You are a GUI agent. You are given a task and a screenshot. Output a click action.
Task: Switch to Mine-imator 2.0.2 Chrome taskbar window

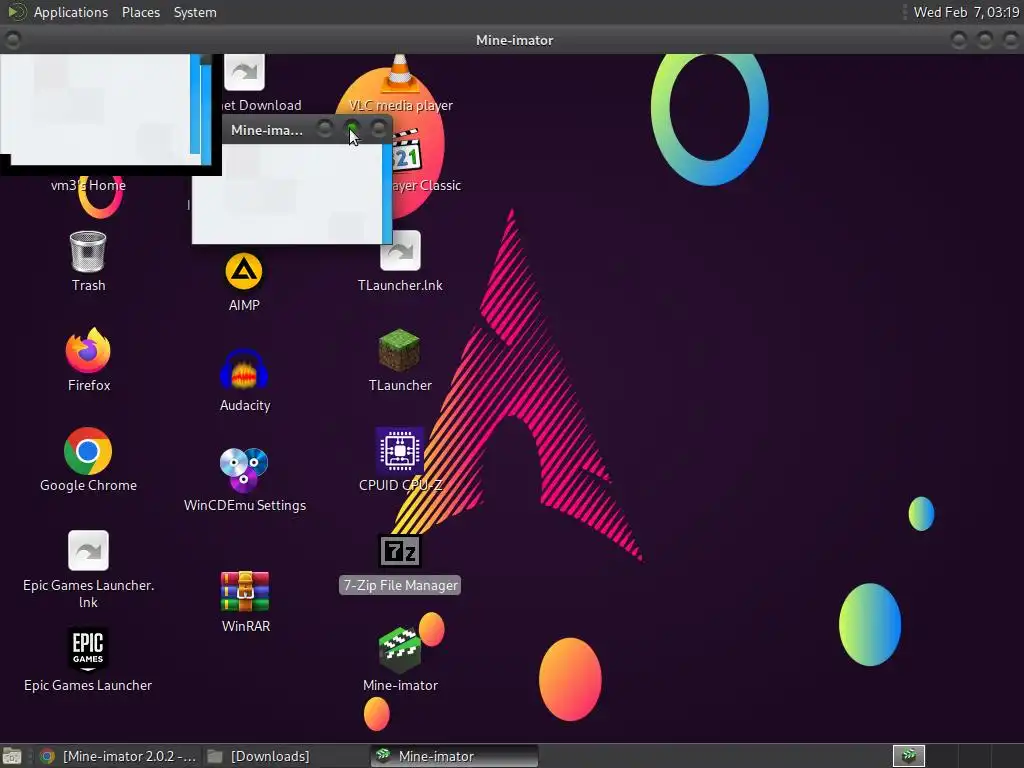pos(118,756)
